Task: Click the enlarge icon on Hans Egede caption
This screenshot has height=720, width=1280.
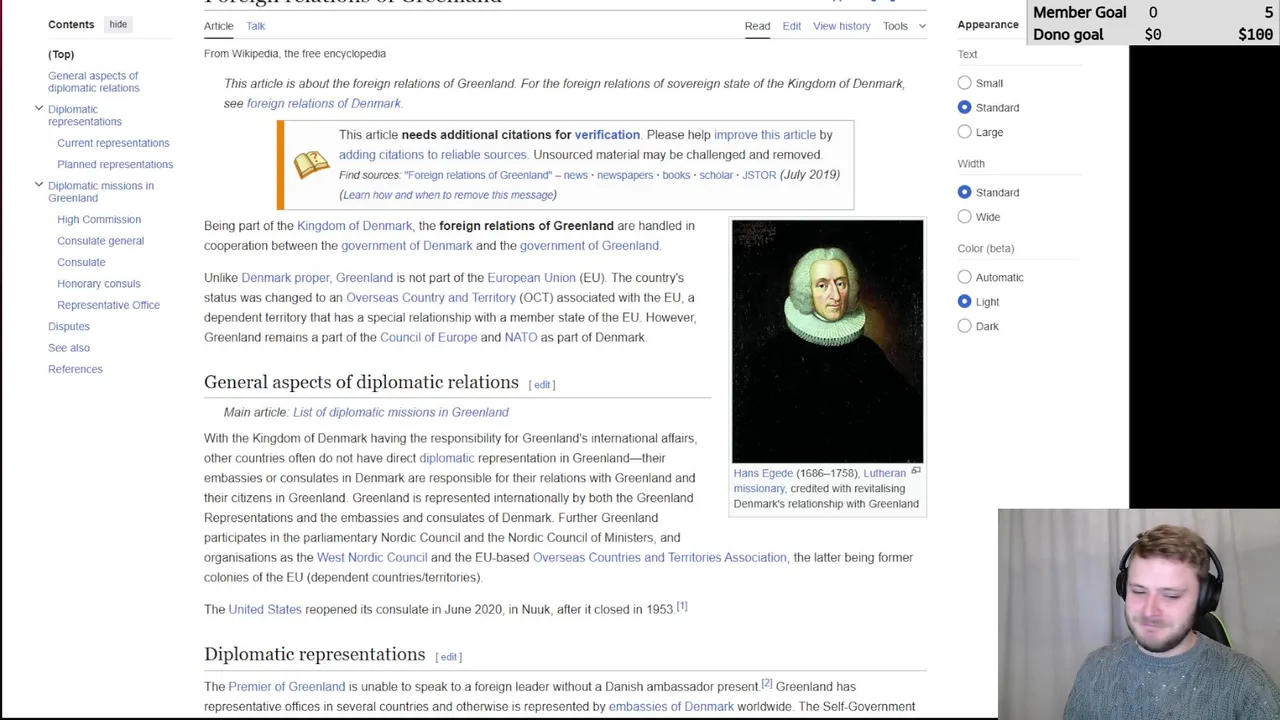Action: coord(915,470)
